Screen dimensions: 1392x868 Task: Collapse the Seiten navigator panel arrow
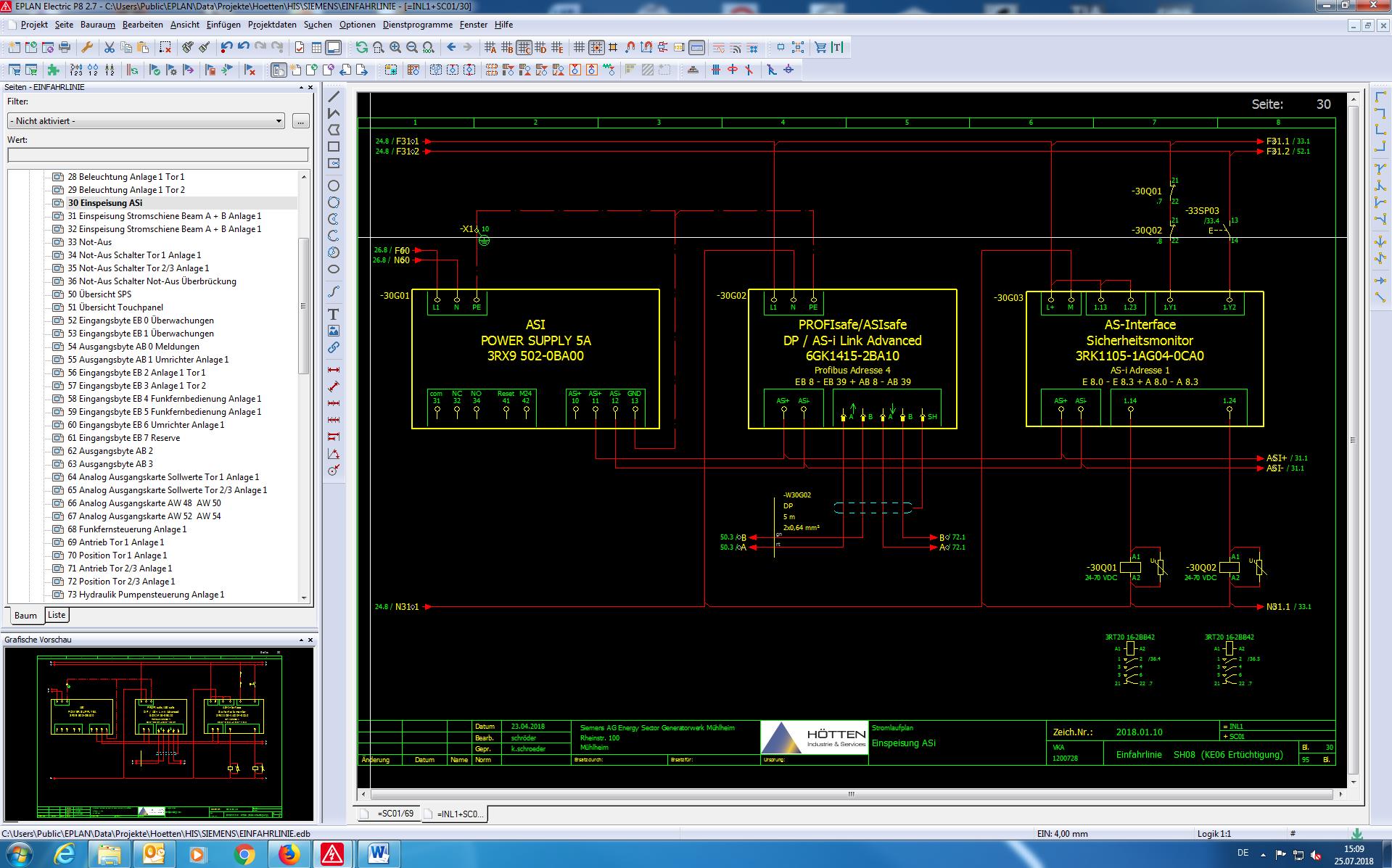[x=302, y=87]
